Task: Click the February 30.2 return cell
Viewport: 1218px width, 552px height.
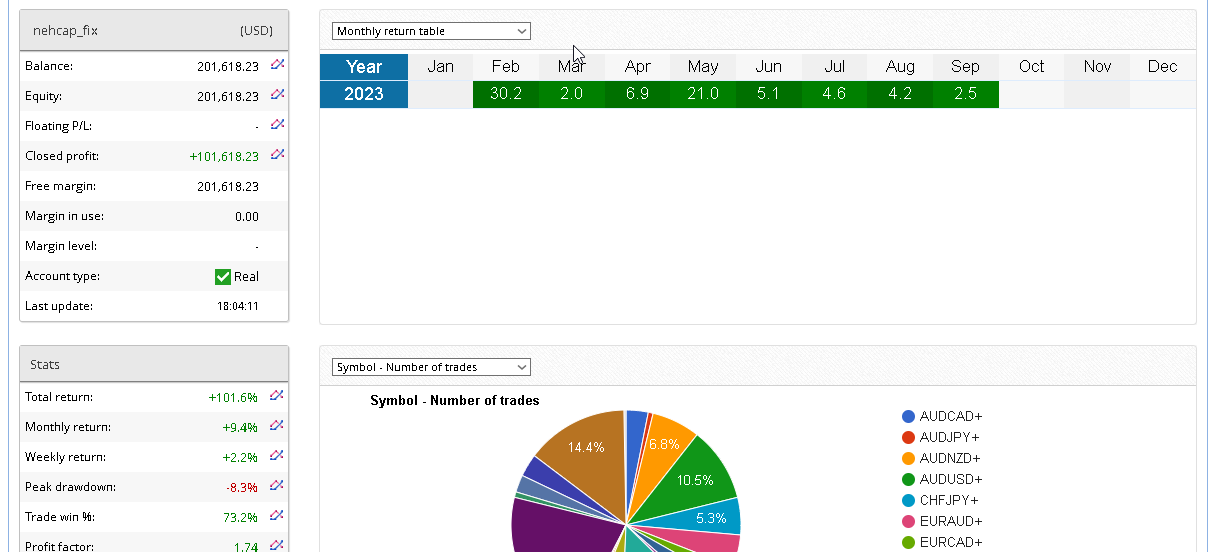Action: 505,94
